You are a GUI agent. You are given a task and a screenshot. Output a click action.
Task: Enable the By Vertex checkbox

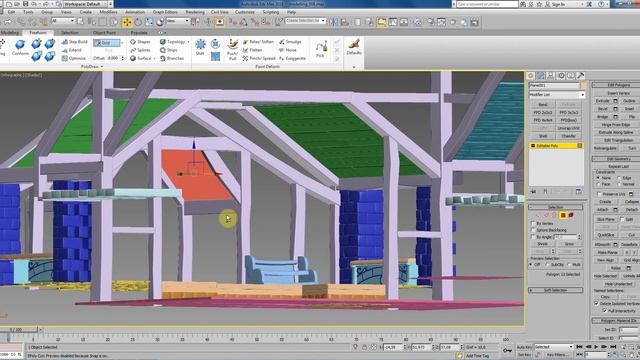(533, 224)
